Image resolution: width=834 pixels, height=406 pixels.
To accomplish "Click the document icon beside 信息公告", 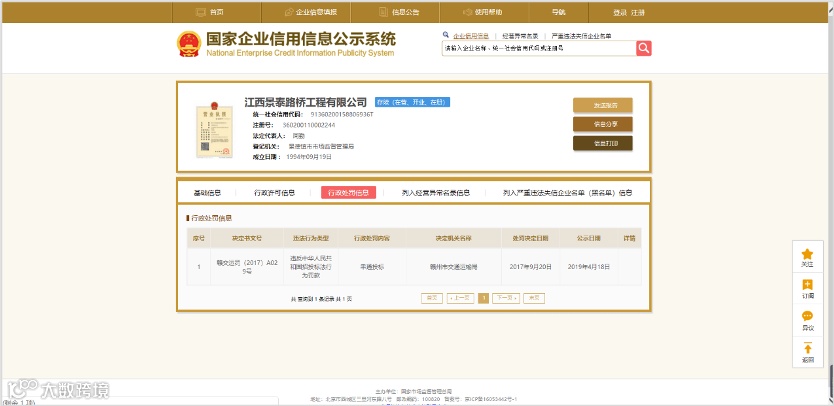I will coord(383,12).
